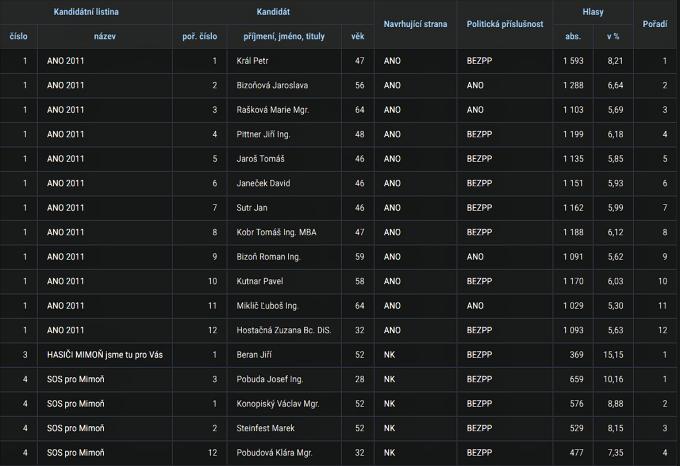
Task: Click the 'abs.' votes subheader
Action: point(572,36)
